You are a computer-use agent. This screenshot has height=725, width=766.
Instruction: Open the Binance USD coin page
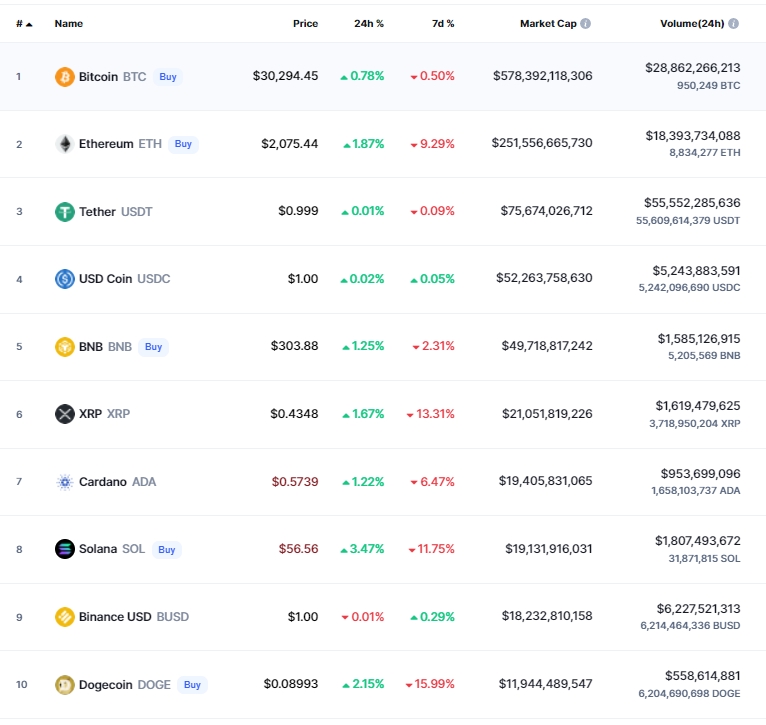click(115, 617)
